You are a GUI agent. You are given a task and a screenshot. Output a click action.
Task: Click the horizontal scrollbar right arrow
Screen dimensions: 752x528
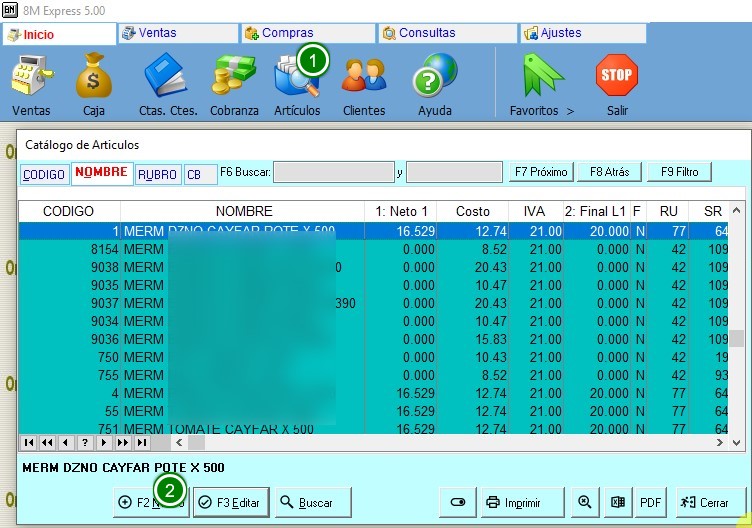tap(719, 442)
